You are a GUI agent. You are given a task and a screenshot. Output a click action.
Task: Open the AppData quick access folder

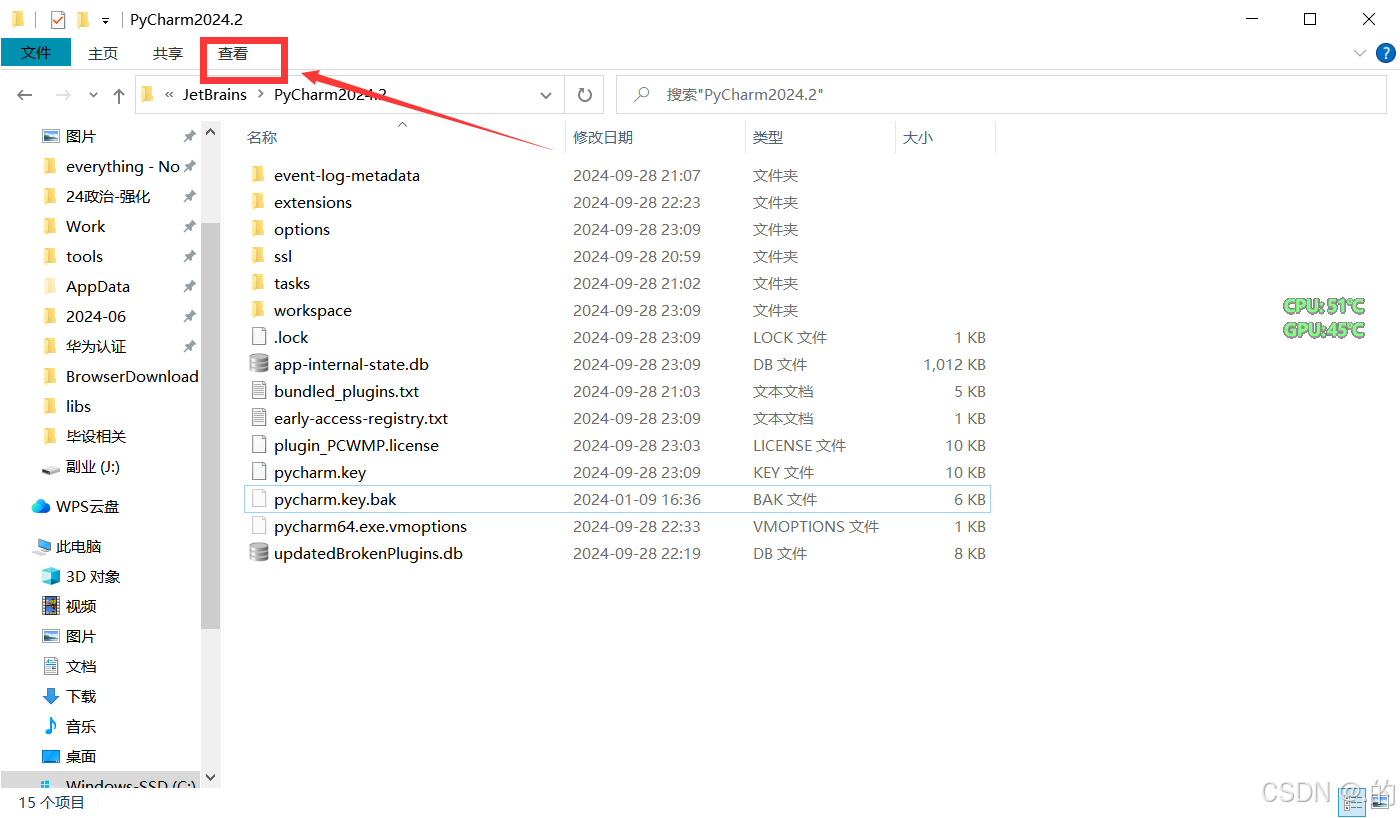coord(100,286)
